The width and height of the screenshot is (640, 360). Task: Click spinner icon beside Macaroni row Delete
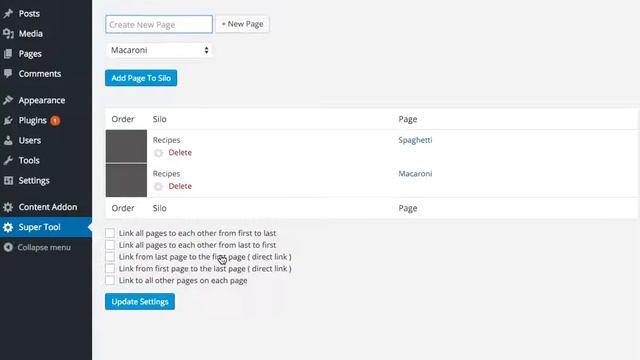pos(158,187)
